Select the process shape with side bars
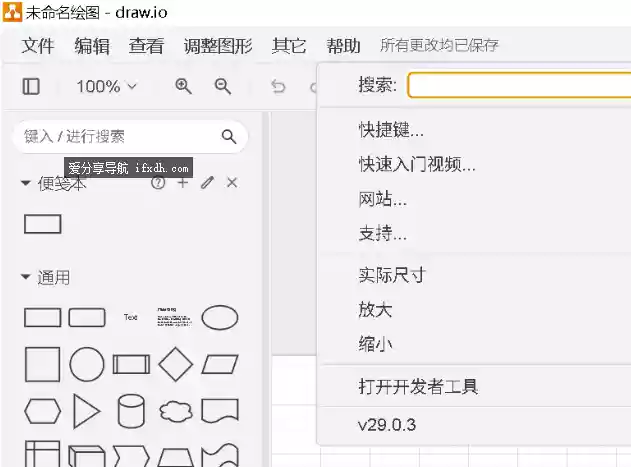This screenshot has height=467, width=631. pos(131,364)
